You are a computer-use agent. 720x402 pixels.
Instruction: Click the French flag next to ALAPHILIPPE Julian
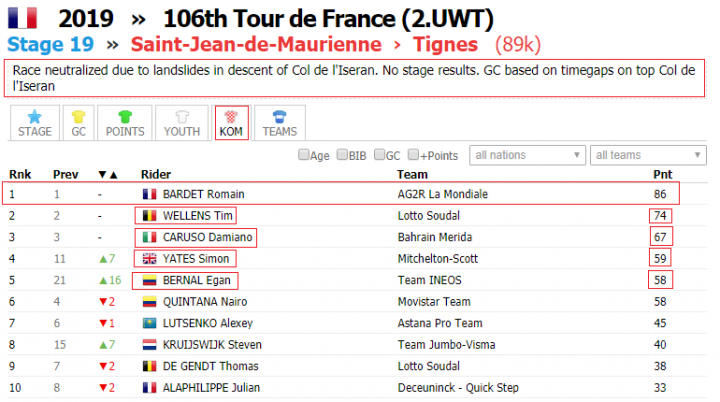pos(149,388)
